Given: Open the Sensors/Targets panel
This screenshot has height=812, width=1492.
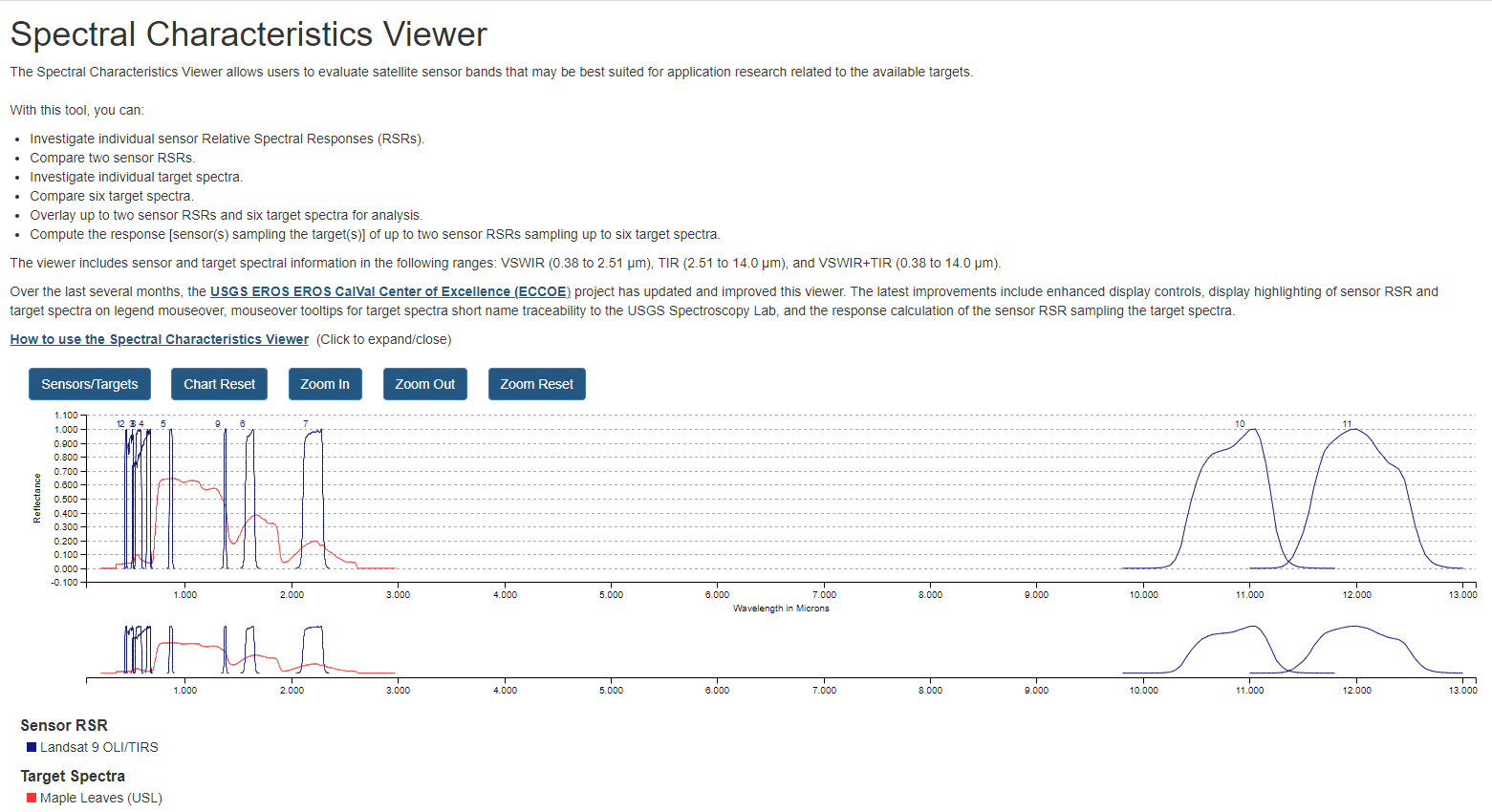Looking at the screenshot, I should (x=89, y=383).
